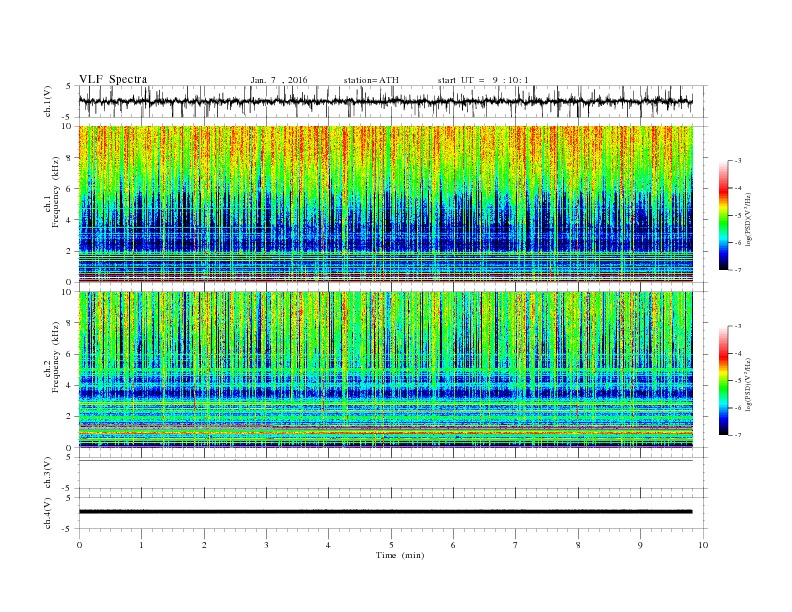Click the upper "log(PSD)(V²/Hz)" color bar label
Screen dimensions: 792x612
748,220
